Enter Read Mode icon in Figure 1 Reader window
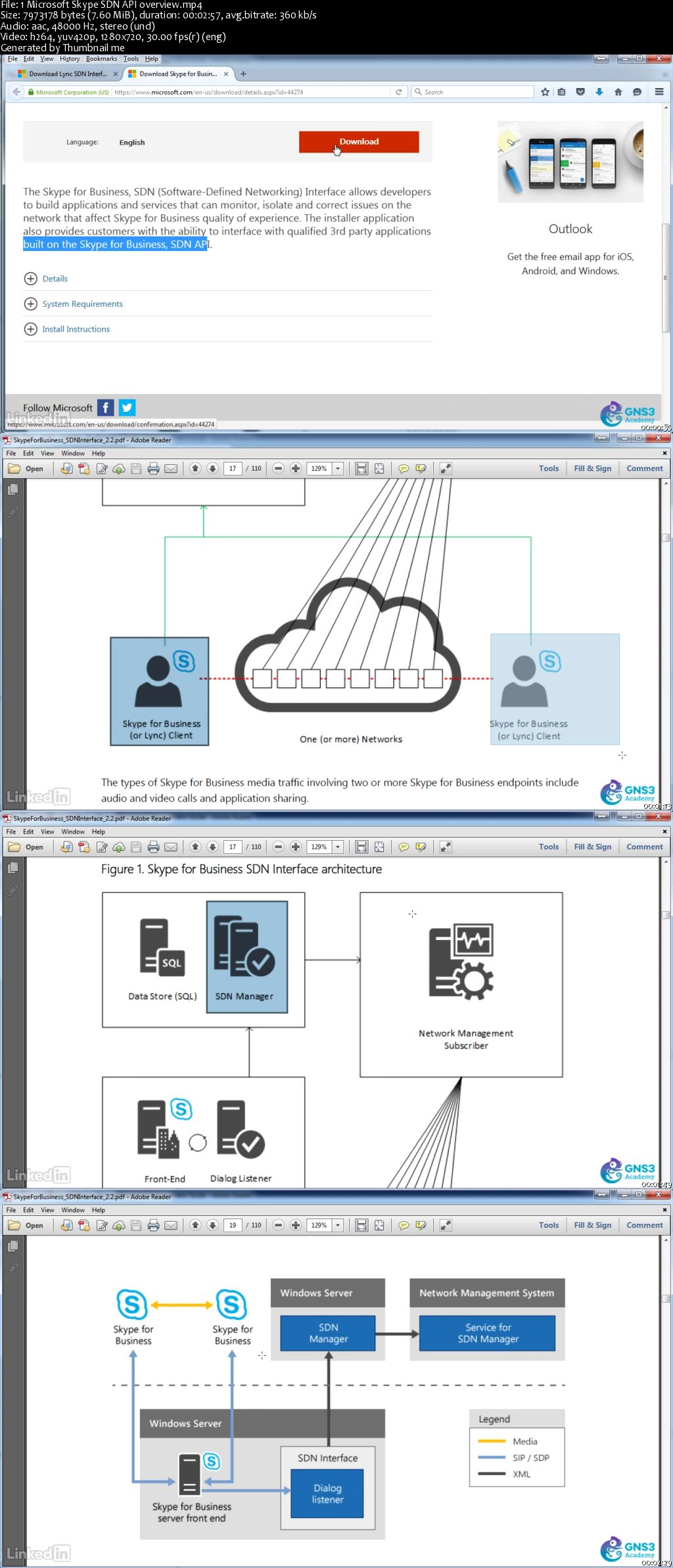673x1568 pixels. coord(446,847)
